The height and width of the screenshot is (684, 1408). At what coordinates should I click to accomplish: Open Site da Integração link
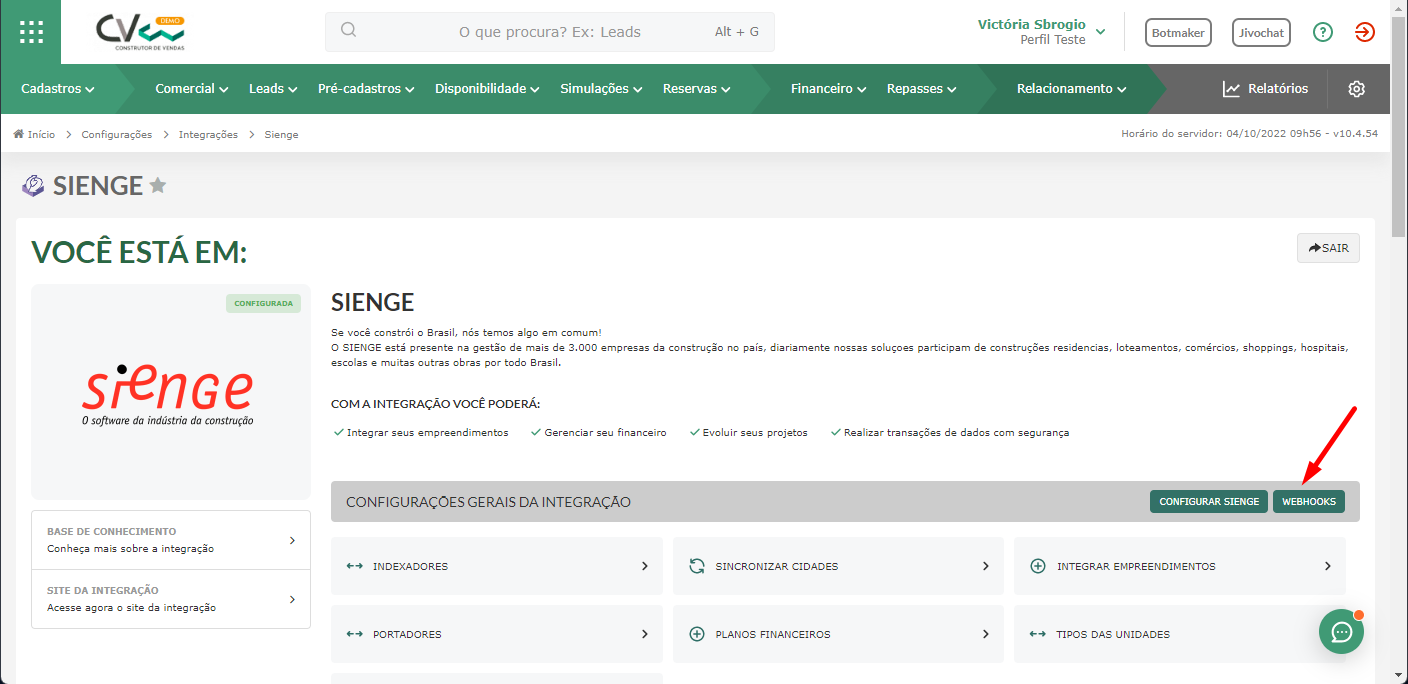[171, 599]
